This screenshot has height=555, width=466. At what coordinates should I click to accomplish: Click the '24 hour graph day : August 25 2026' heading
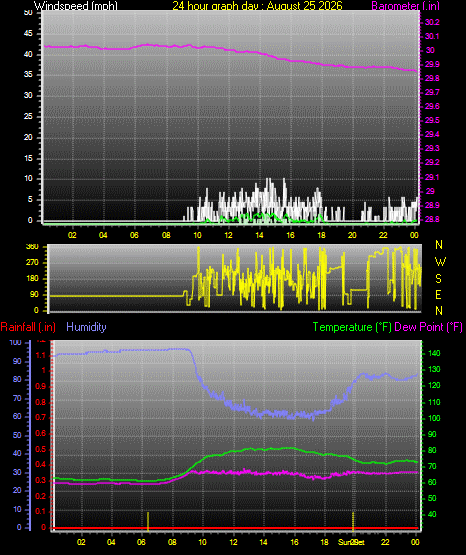[x=257, y=6]
